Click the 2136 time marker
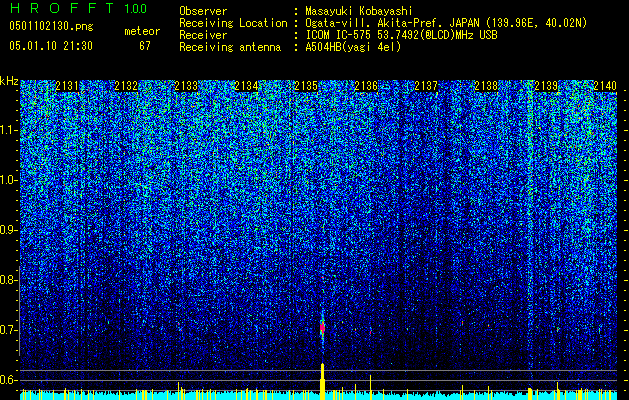The image size is (629, 400). pos(366,86)
